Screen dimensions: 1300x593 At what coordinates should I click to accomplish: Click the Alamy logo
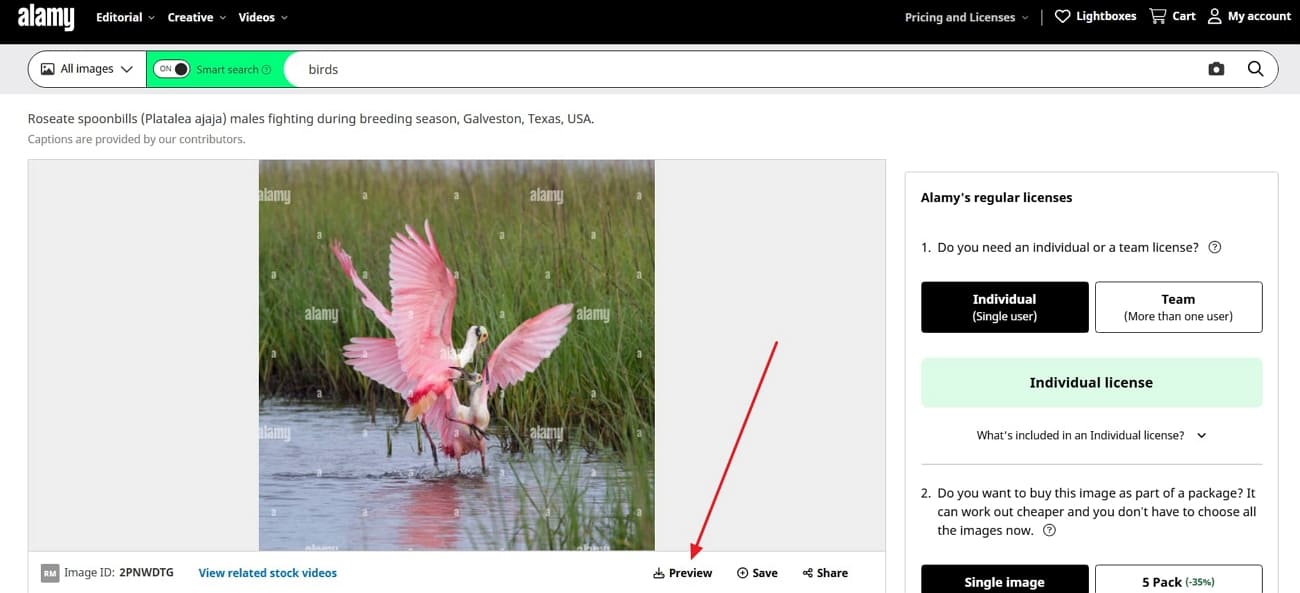(x=46, y=17)
